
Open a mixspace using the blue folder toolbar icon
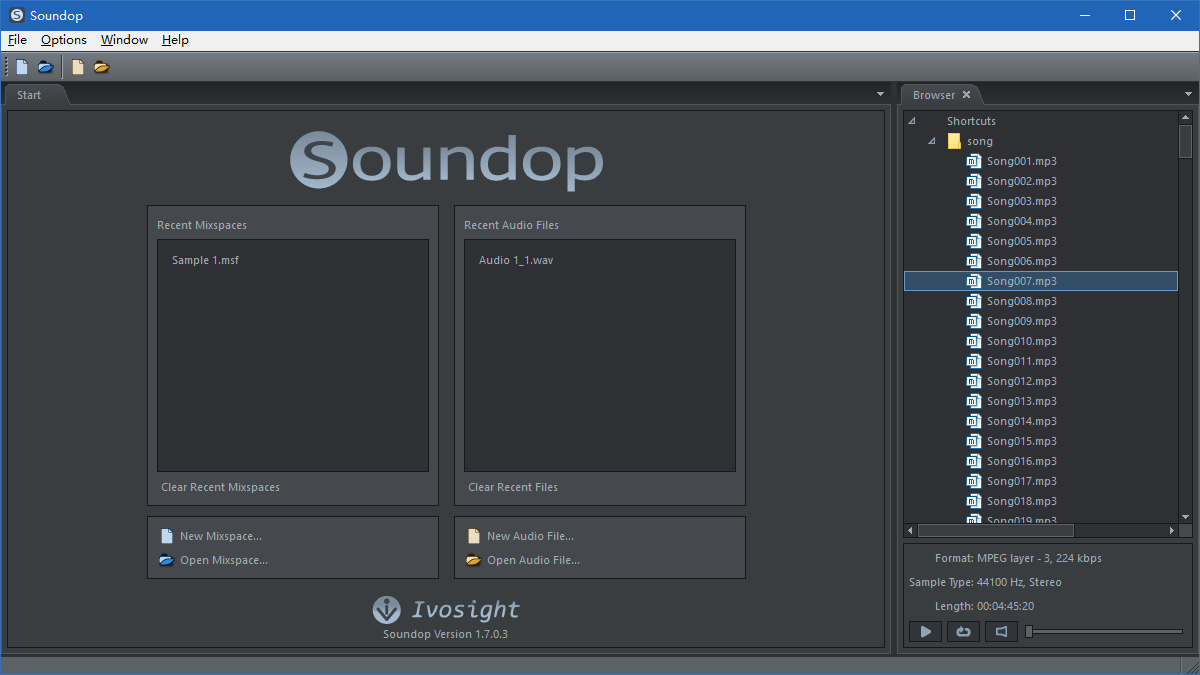point(45,66)
